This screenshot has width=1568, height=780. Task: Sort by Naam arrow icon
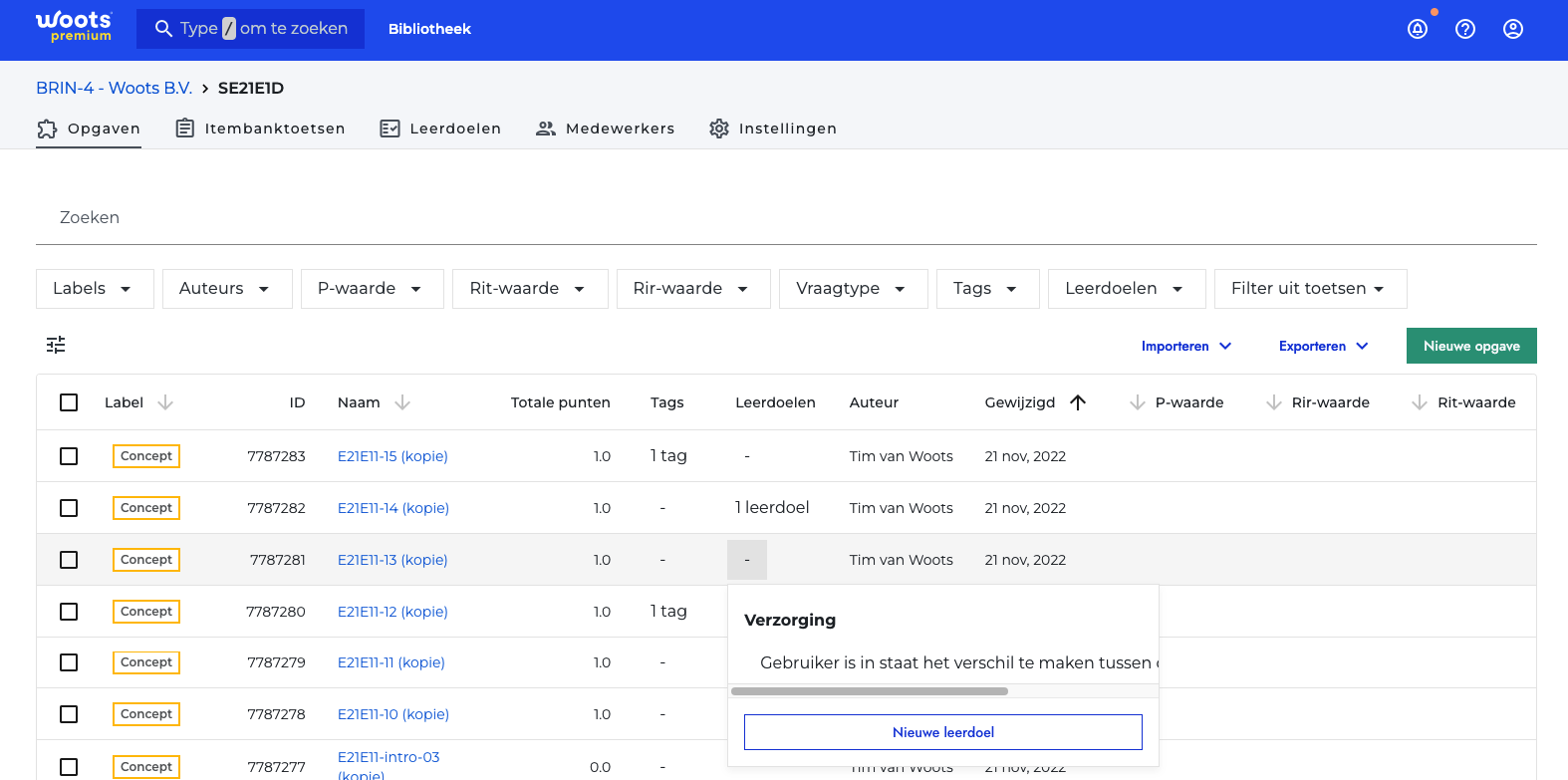click(402, 402)
